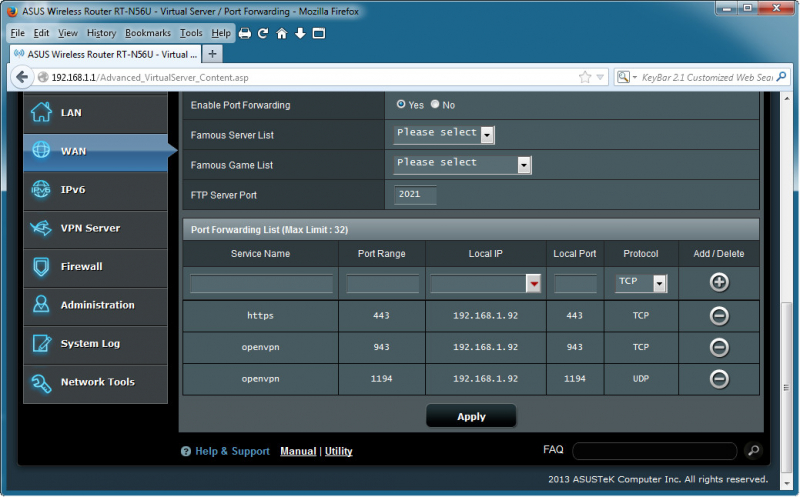Bookmark this page with the star icon
The height and width of the screenshot is (497, 800).
(x=584, y=77)
